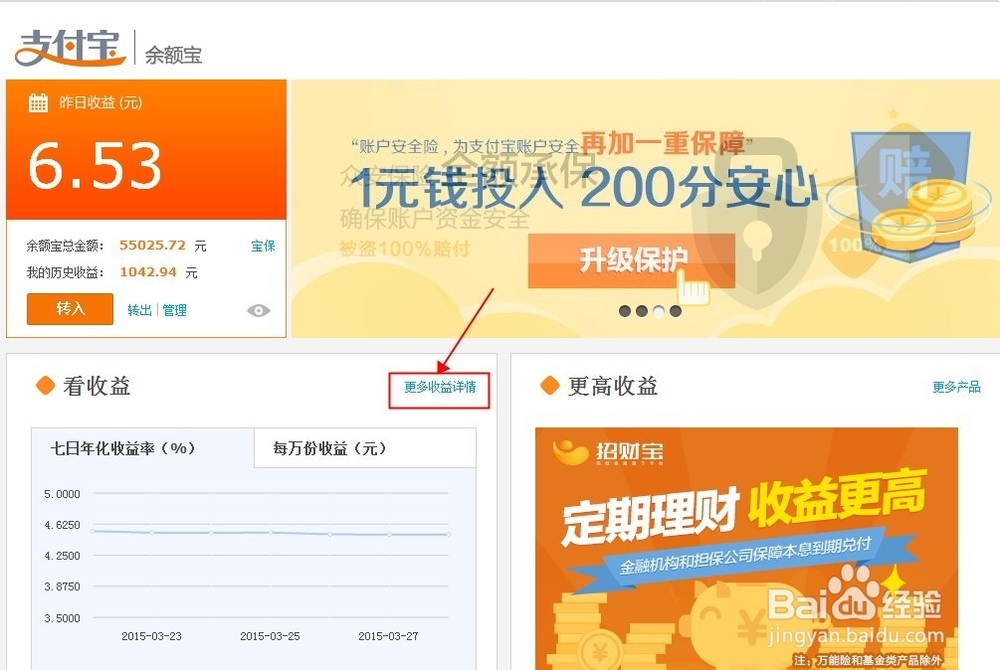Open the 管理 manage link

pyautogui.click(x=174, y=310)
